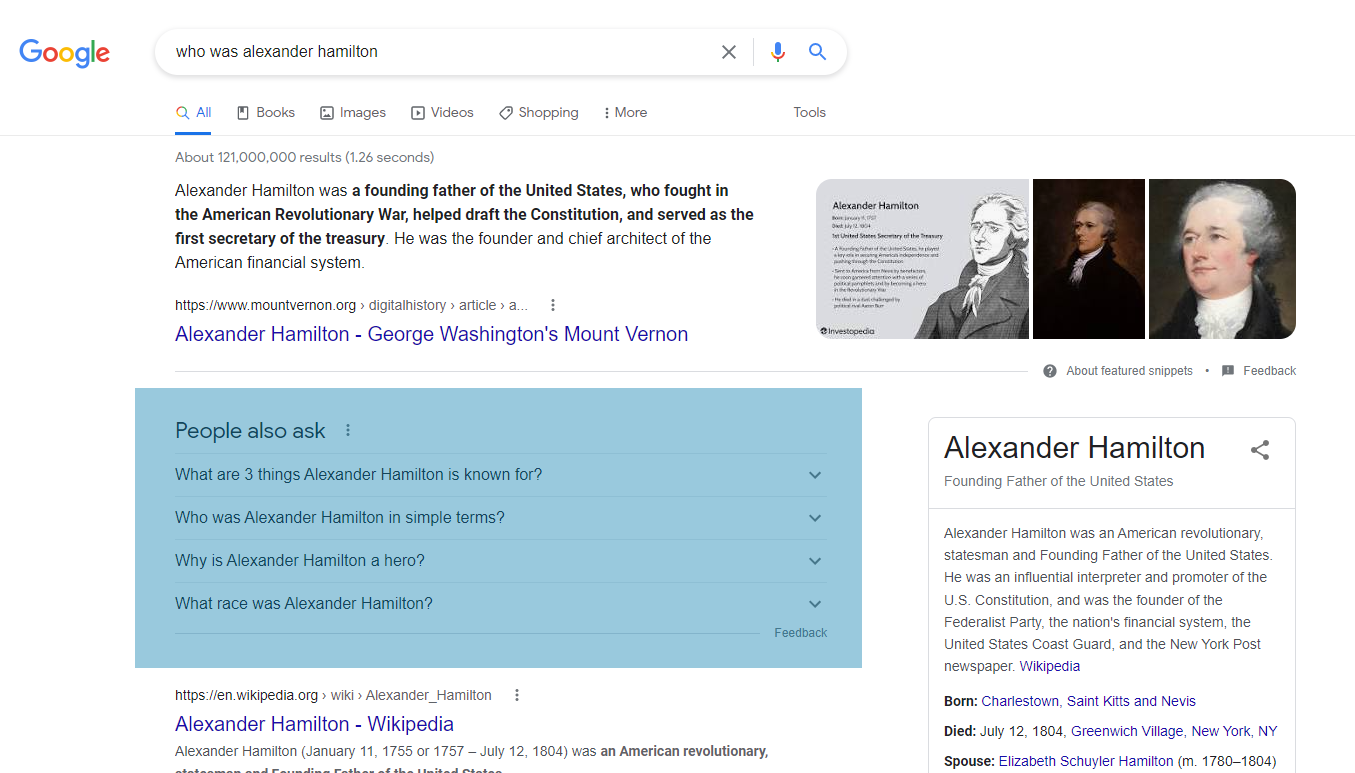Click inside the search input field
The height and width of the screenshot is (773, 1355).
click(x=440, y=52)
